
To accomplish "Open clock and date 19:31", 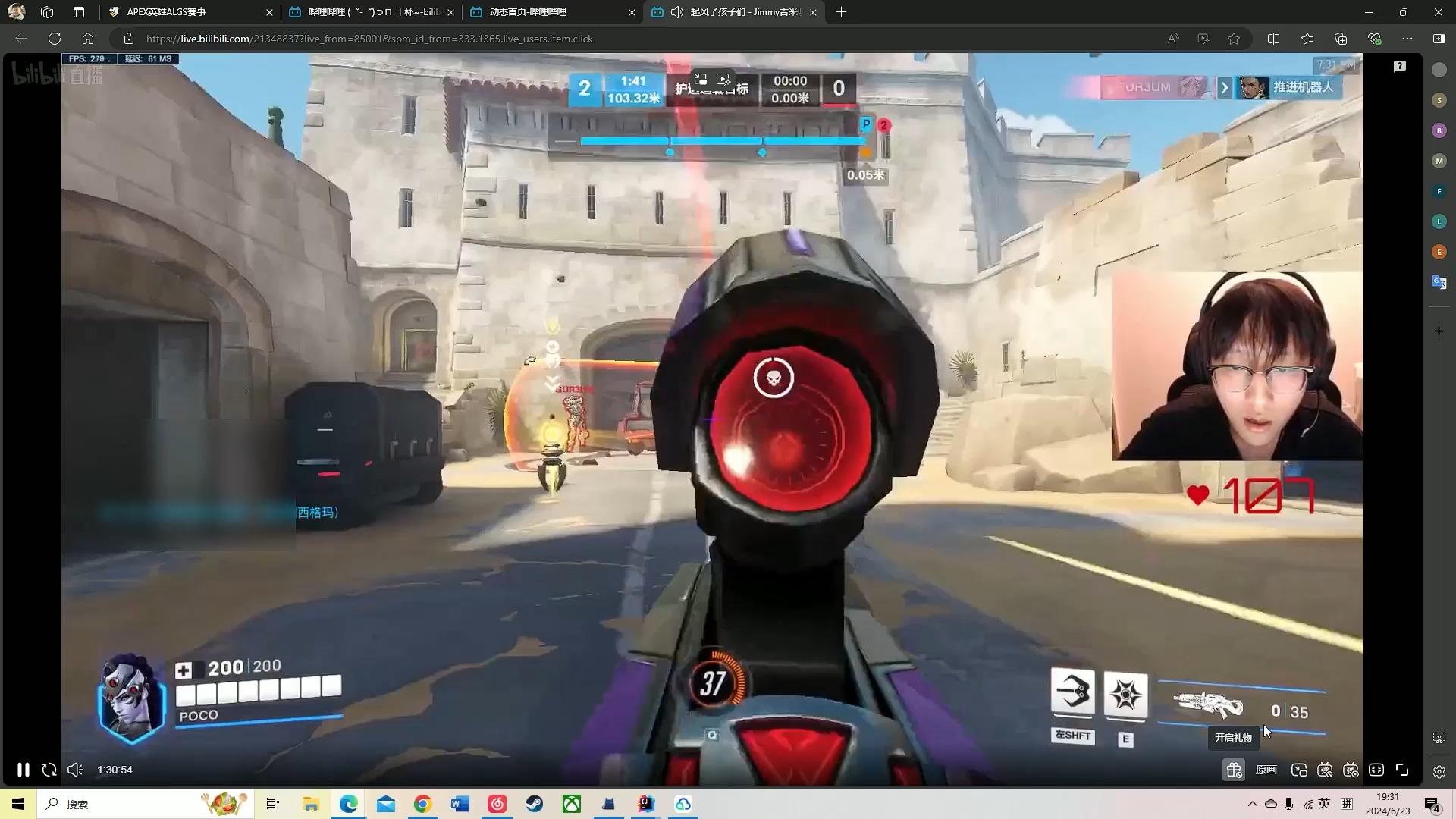I will pyautogui.click(x=1388, y=804).
